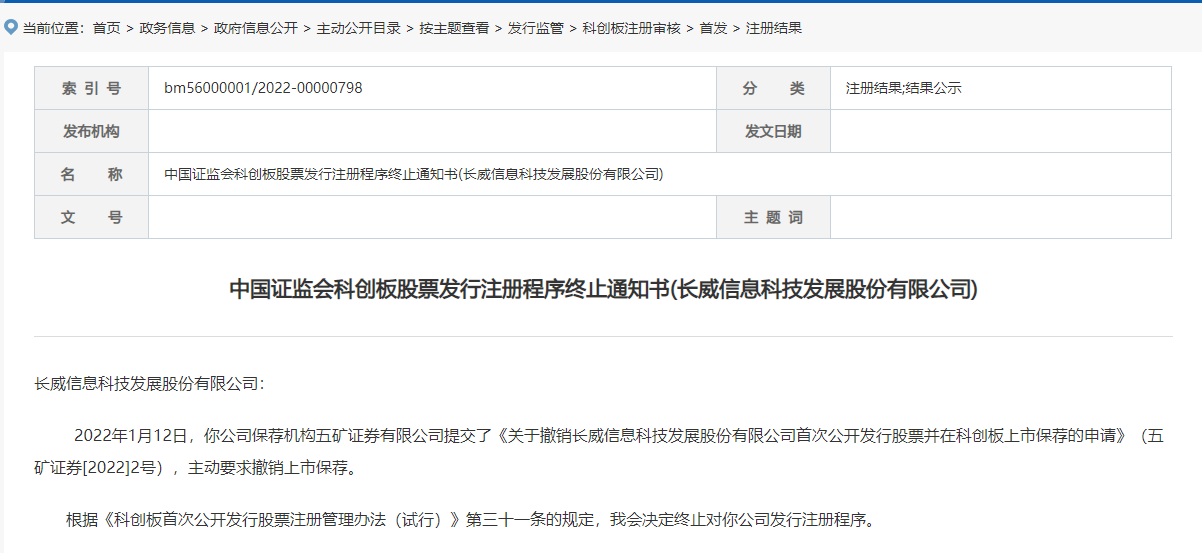Click the 首发 breadcrumb link

coord(713,28)
